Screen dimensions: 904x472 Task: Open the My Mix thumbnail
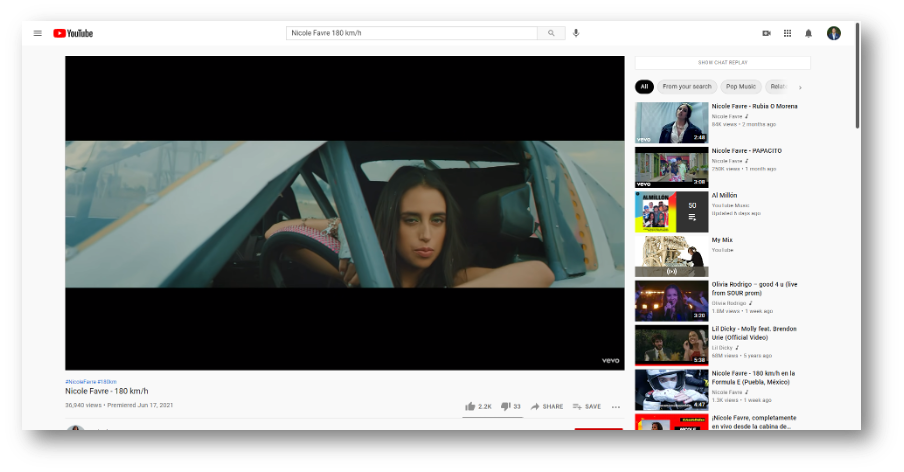pos(672,256)
